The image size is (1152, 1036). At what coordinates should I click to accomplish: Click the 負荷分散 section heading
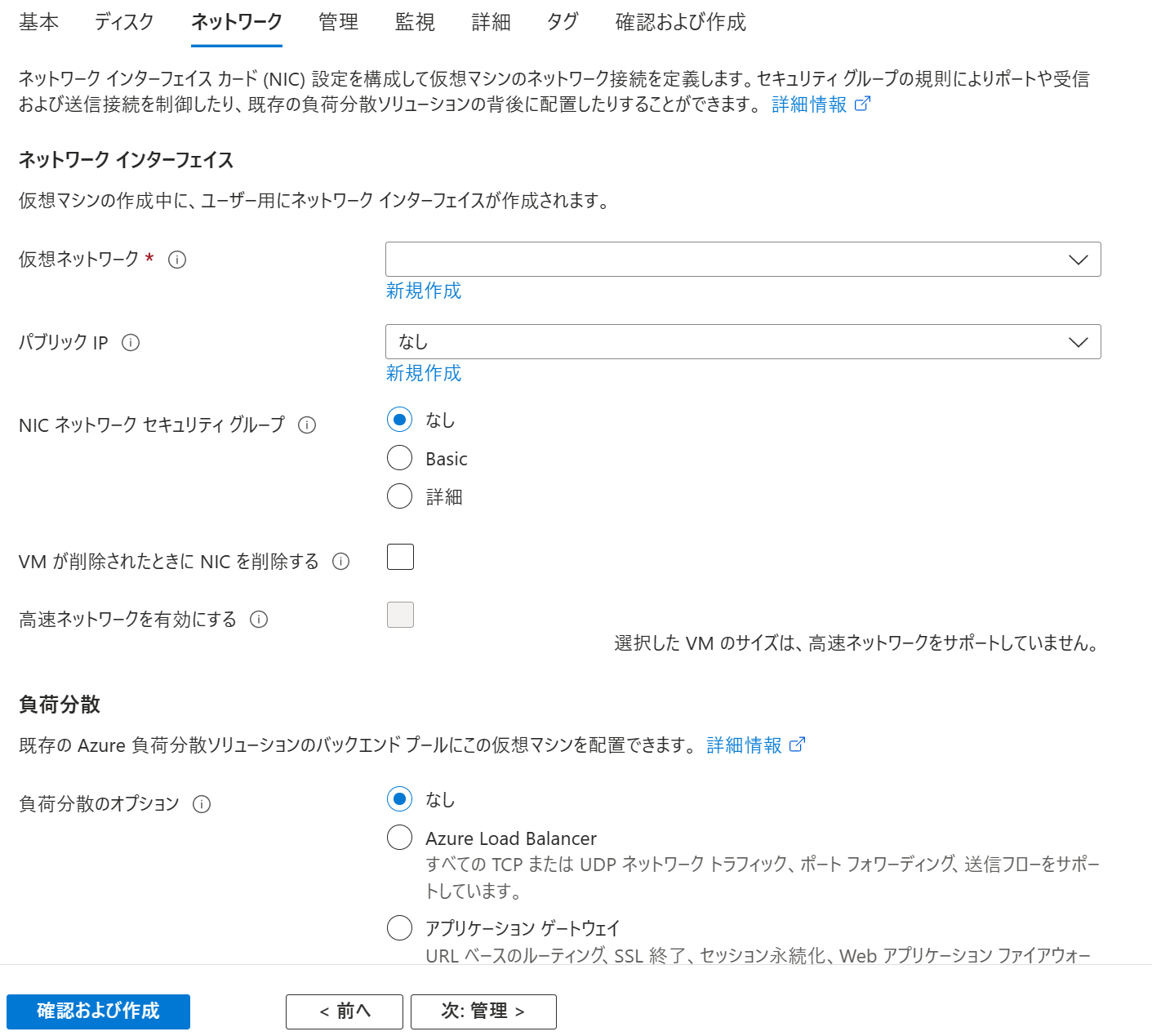pyautogui.click(x=59, y=705)
